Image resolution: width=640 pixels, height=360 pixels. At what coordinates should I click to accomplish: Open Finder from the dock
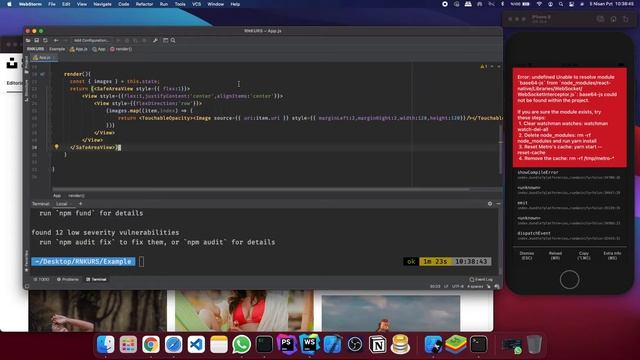click(106, 344)
